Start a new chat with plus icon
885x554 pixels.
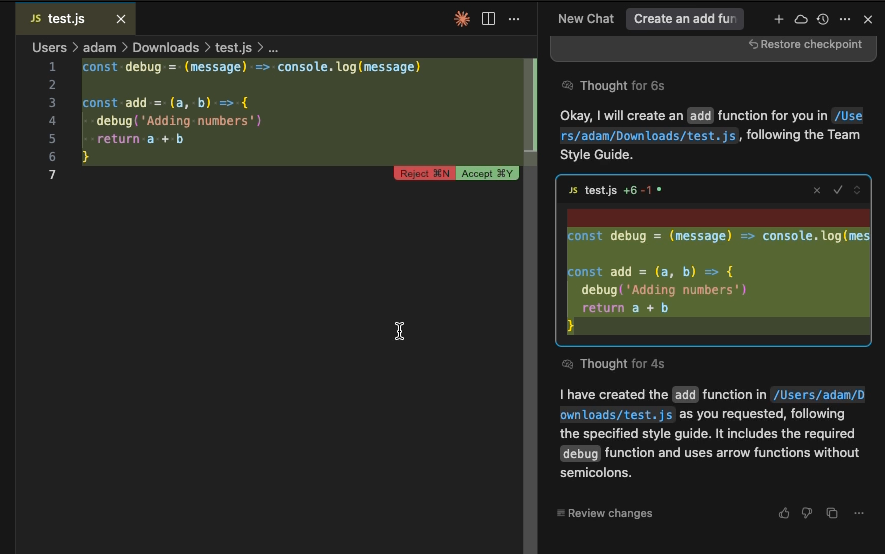tap(778, 19)
